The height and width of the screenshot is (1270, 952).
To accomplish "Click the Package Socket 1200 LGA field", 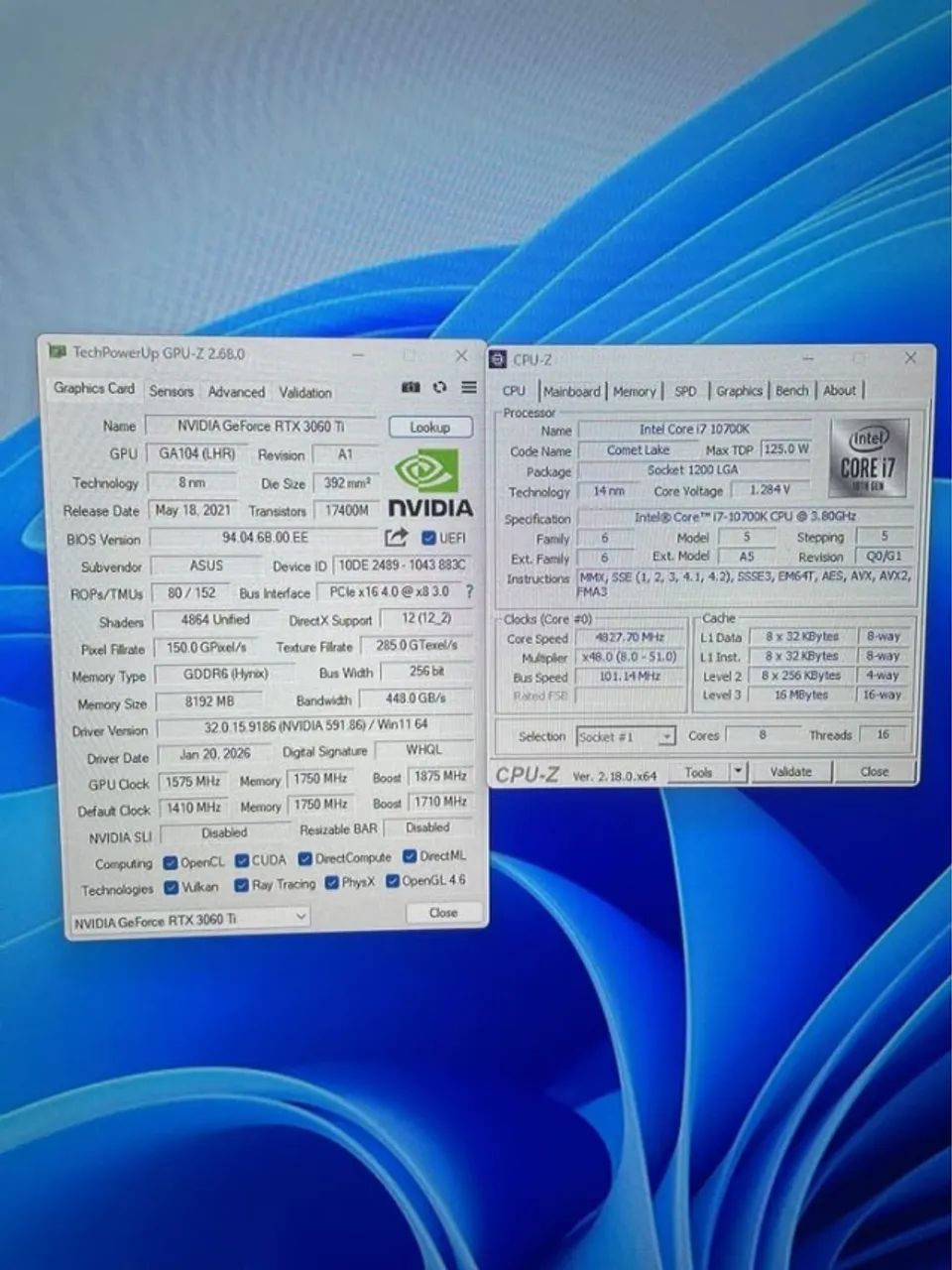I will point(693,470).
